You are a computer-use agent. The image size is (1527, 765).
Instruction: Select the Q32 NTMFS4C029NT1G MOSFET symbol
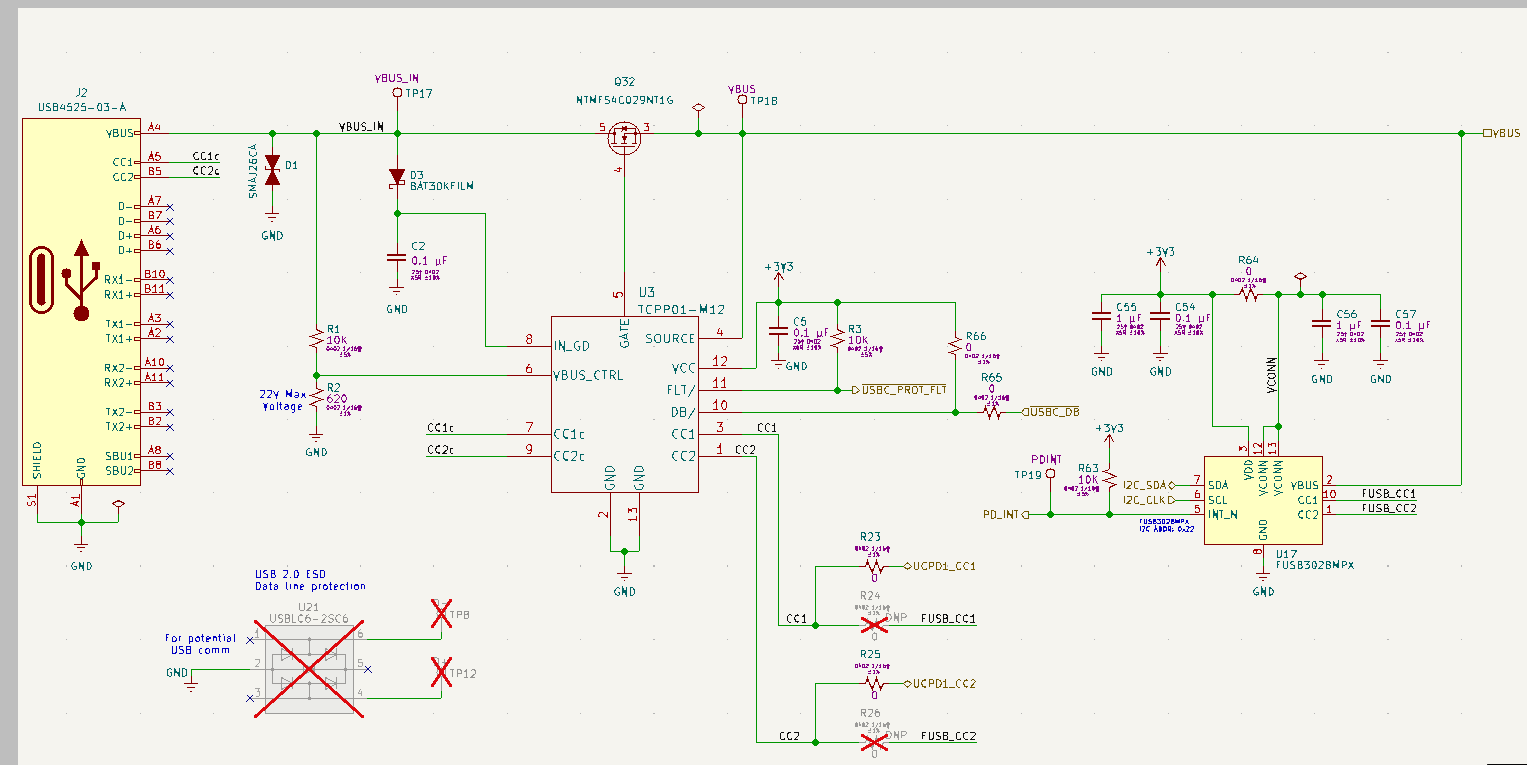626,138
